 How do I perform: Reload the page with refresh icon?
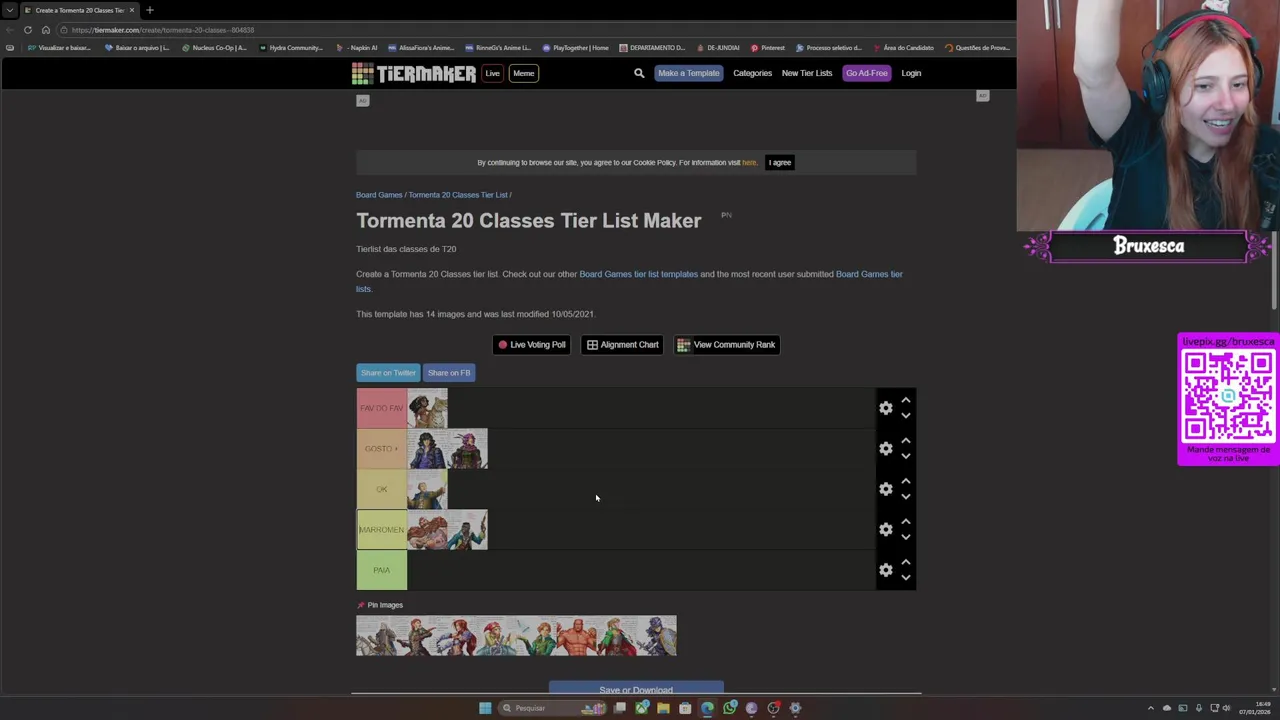point(28,30)
